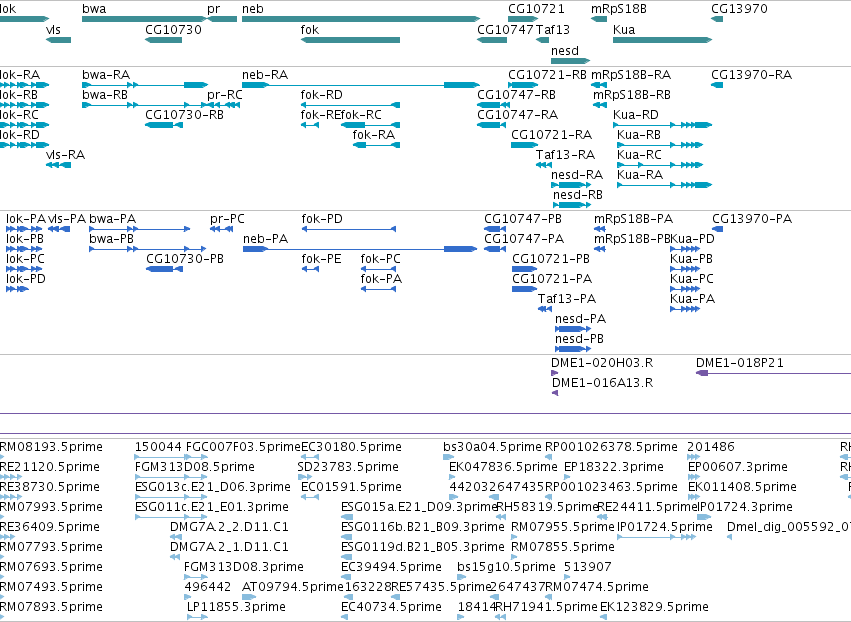Select transcript fok-RA
Image resolution: width=851 pixels, height=622 pixels.
point(376,145)
